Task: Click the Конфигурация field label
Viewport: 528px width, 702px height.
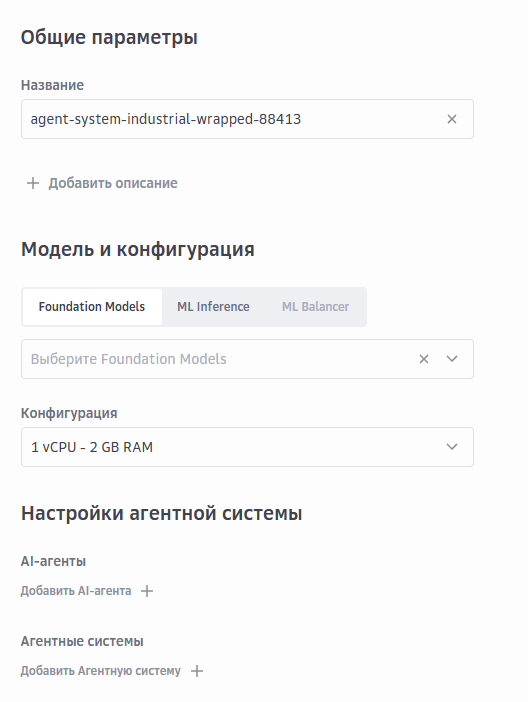Action: point(69,413)
